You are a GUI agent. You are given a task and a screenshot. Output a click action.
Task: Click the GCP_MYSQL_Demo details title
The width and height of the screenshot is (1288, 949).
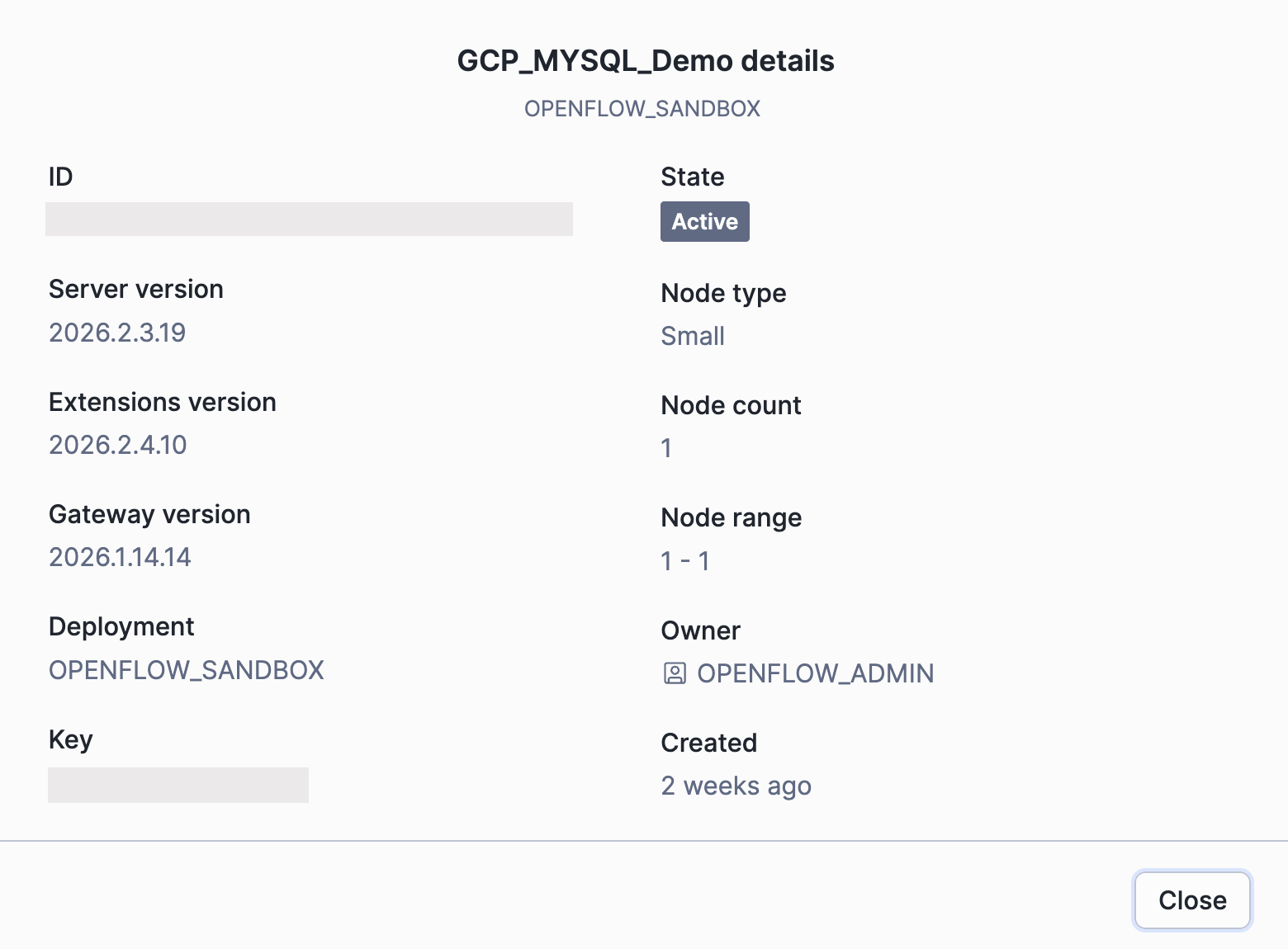click(646, 61)
